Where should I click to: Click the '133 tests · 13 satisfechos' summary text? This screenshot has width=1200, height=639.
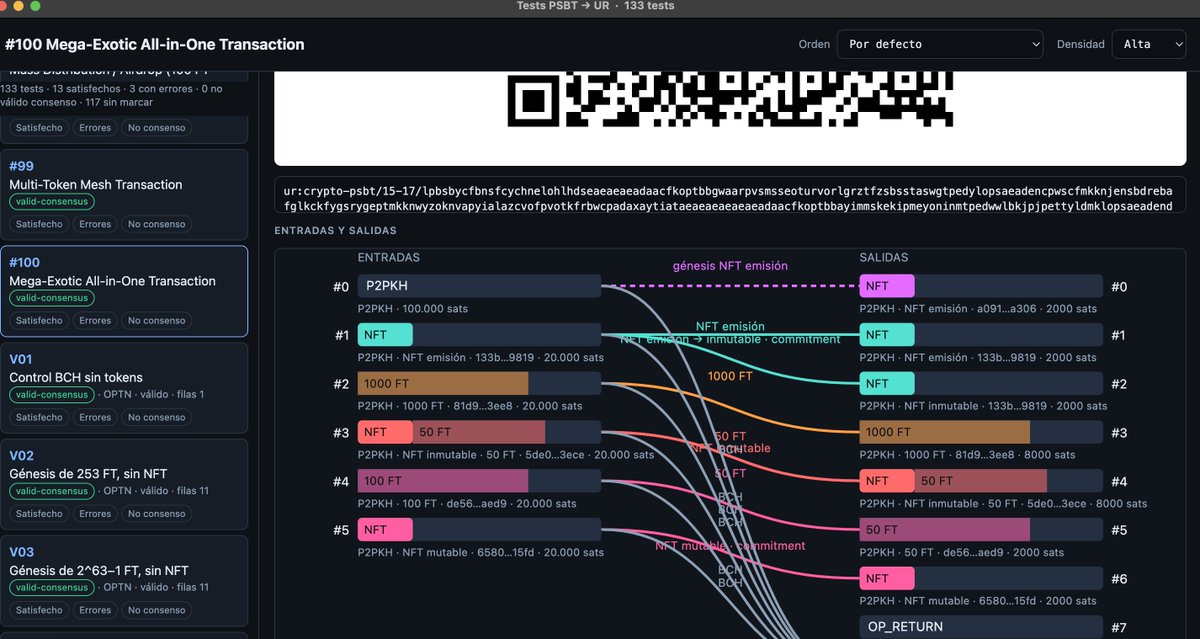(x=111, y=96)
